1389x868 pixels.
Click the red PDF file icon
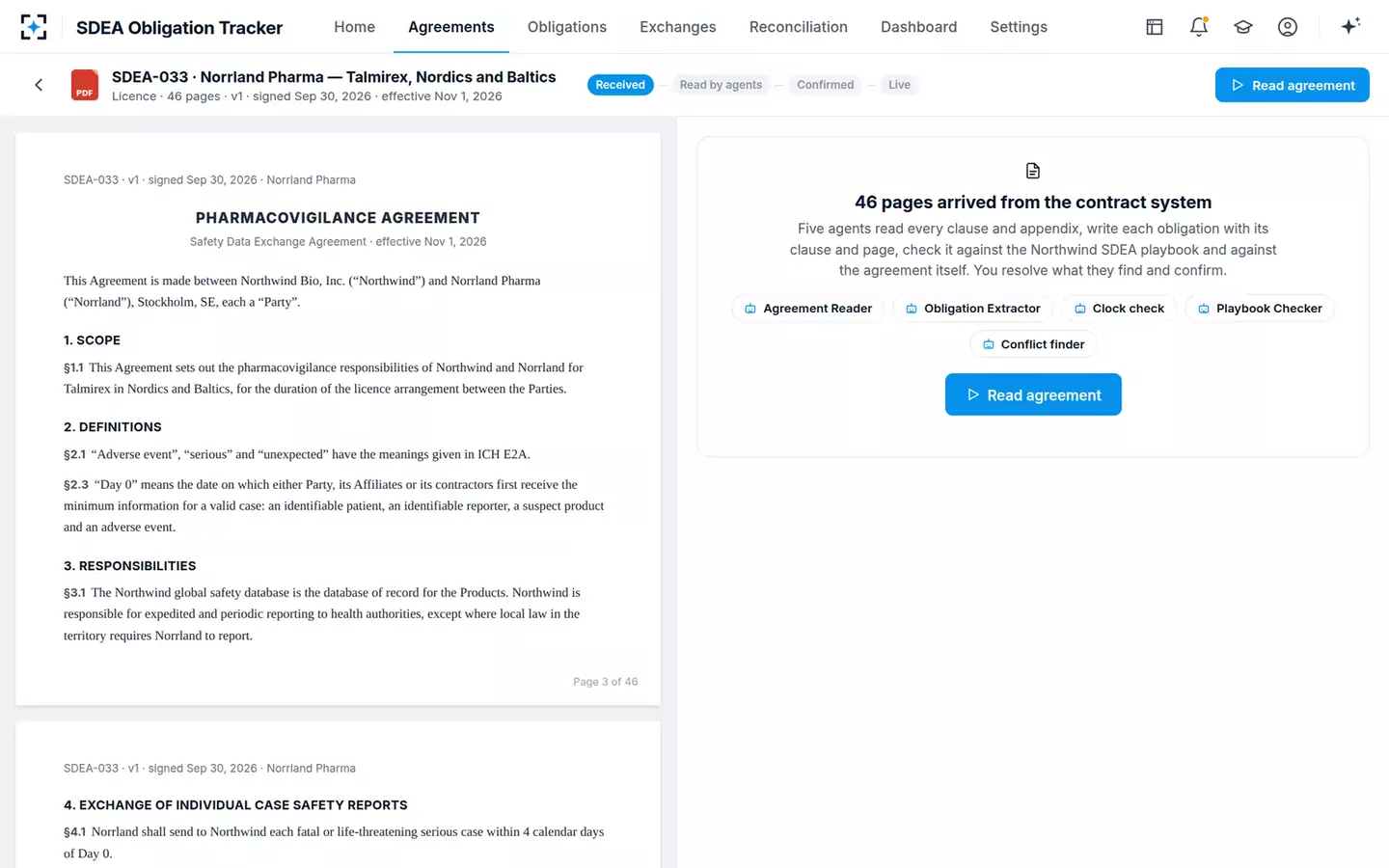click(85, 85)
